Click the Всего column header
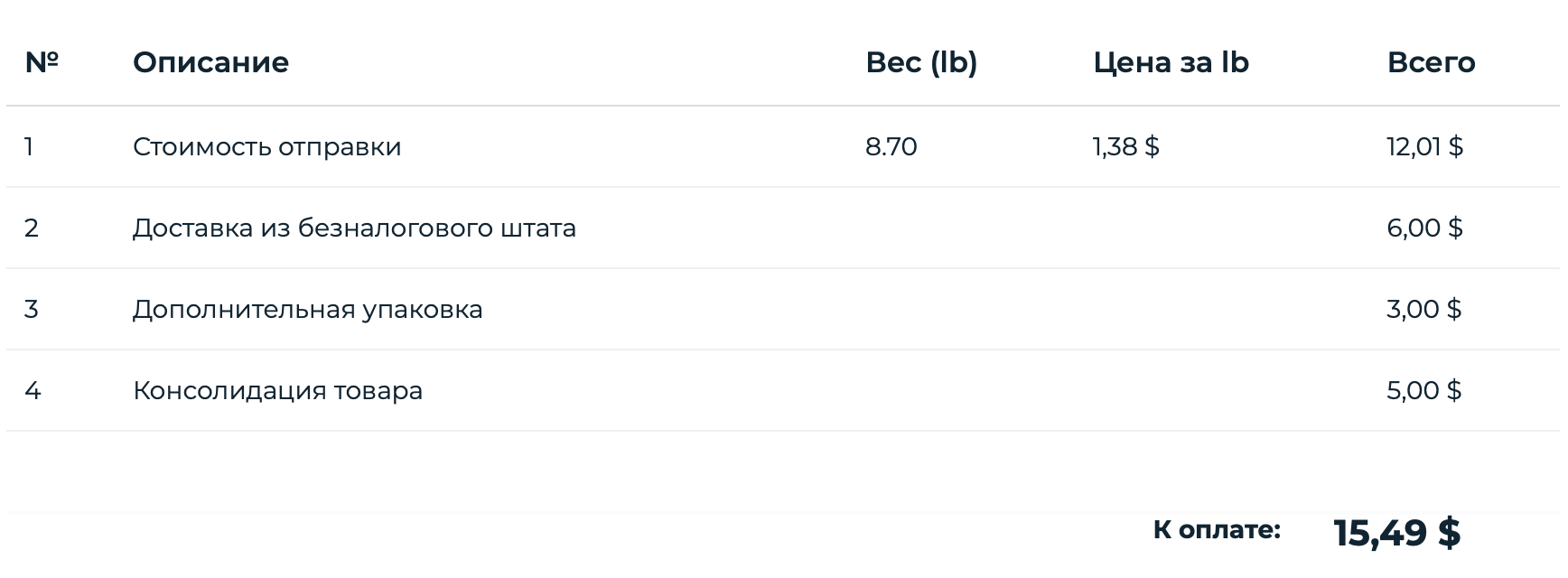Image resolution: width=1568 pixels, height=578 pixels. (1431, 62)
